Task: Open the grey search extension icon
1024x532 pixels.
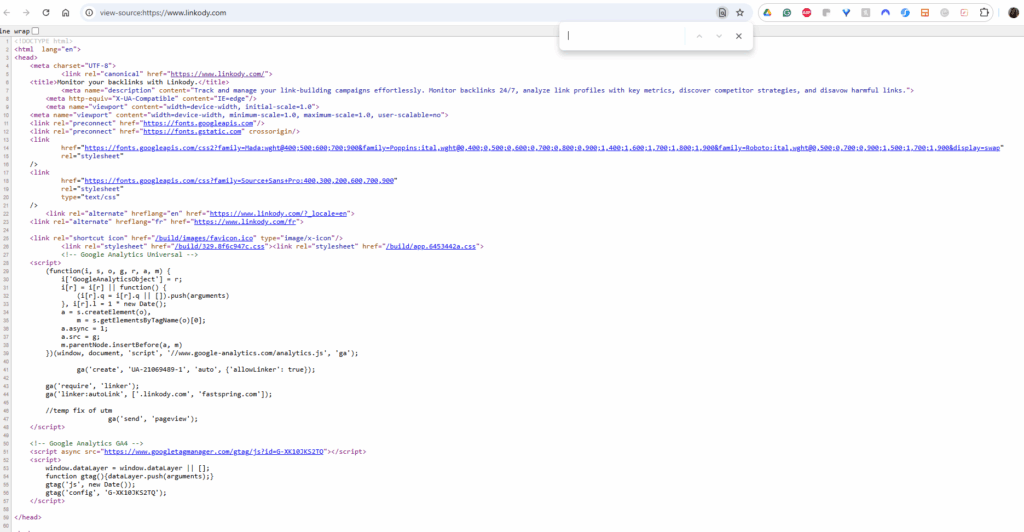Action: [866, 12]
